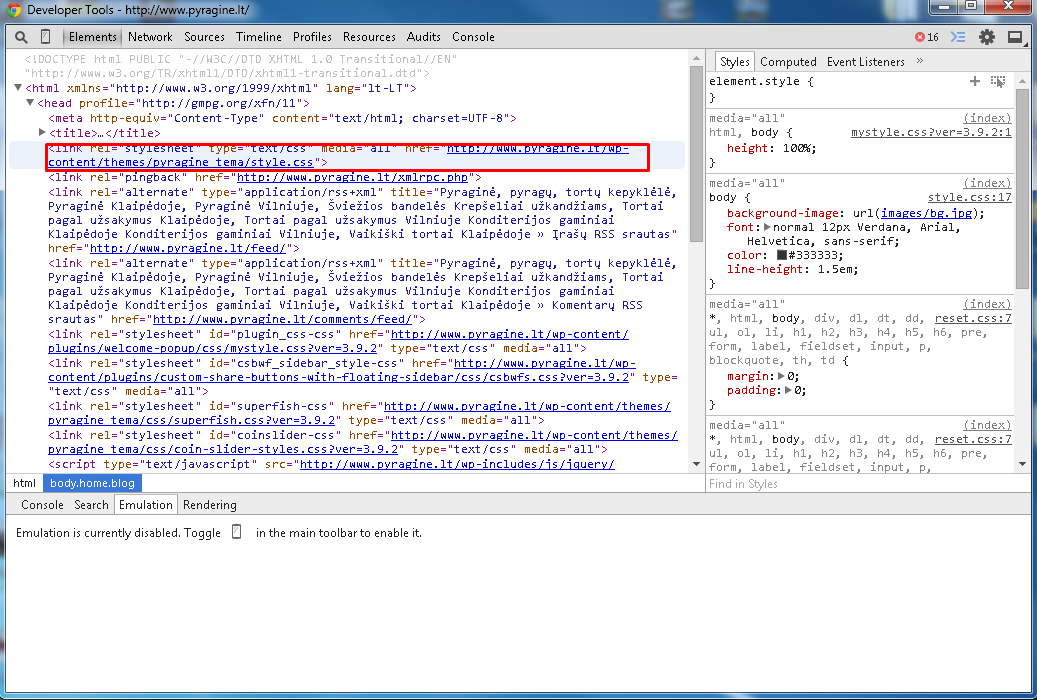Open the pyragine.lt/feed/ link

(x=188, y=248)
